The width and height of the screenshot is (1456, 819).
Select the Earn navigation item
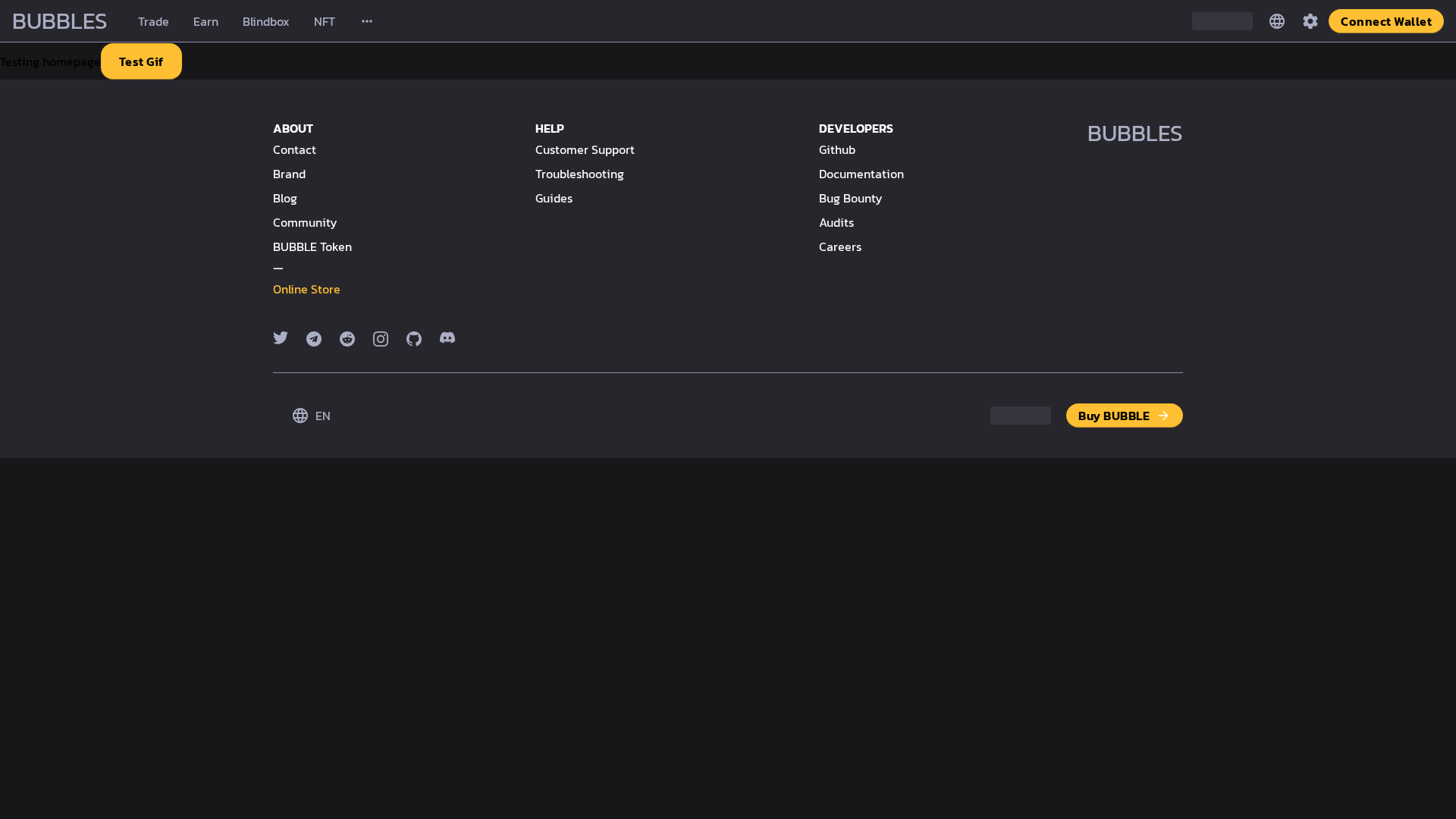click(206, 21)
